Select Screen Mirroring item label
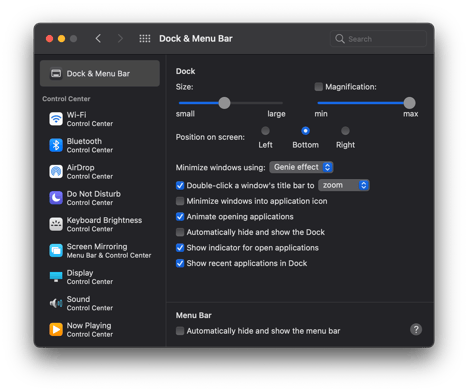The image size is (468, 392). click(x=97, y=247)
